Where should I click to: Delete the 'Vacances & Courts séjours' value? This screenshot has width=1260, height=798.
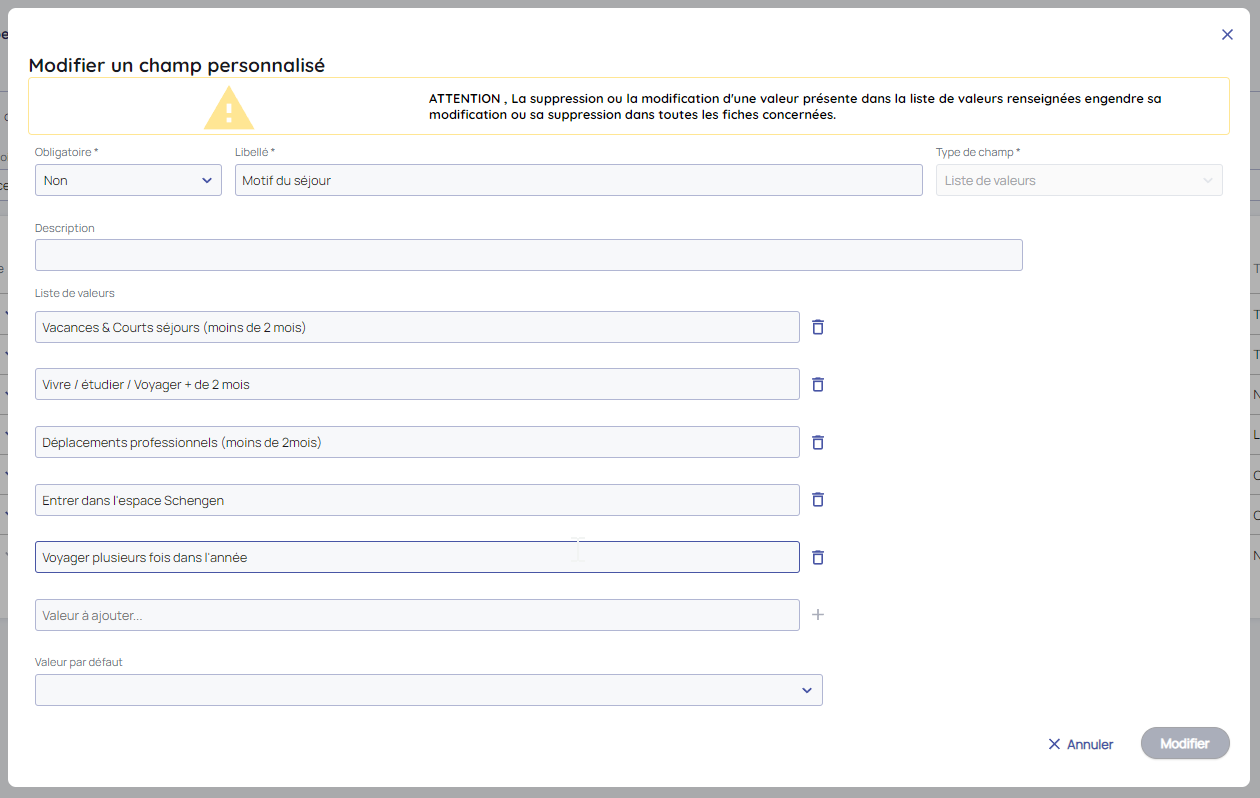tap(817, 327)
